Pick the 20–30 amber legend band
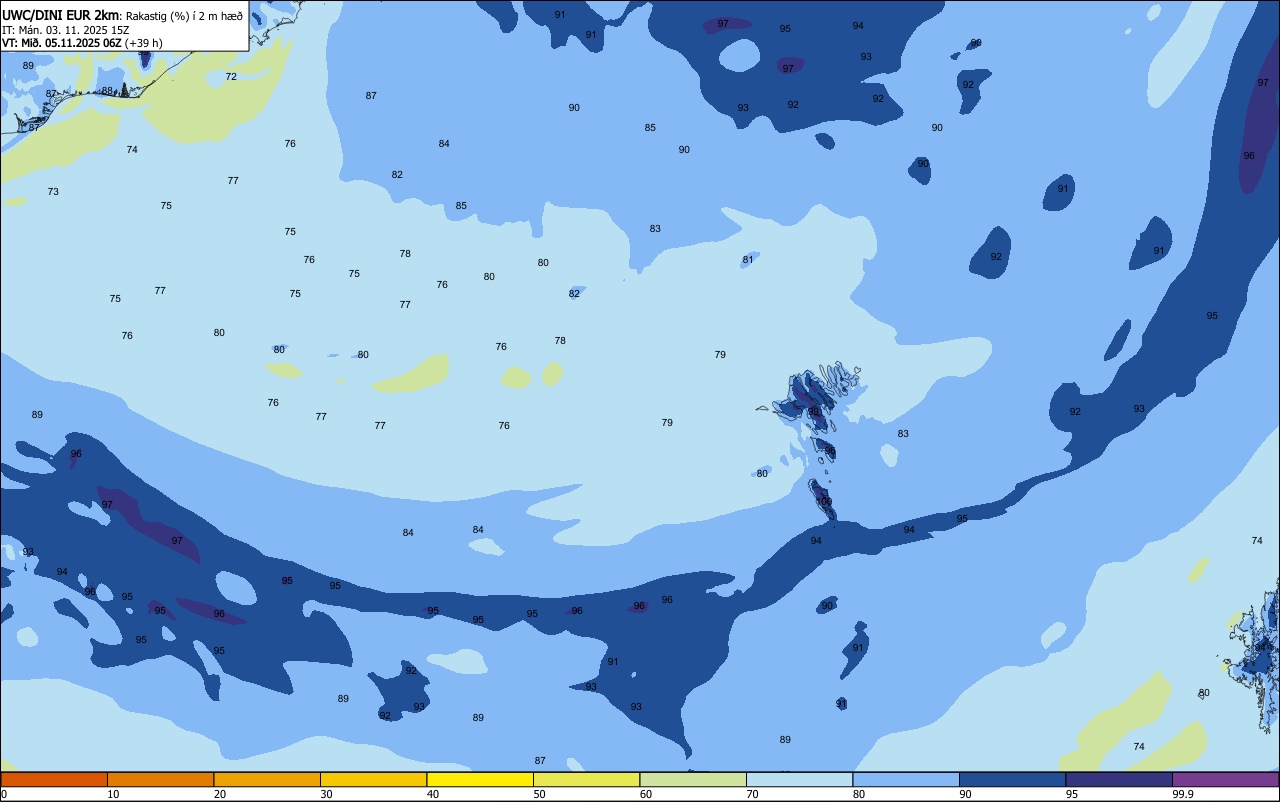The height and width of the screenshot is (802, 1280). 267,779
